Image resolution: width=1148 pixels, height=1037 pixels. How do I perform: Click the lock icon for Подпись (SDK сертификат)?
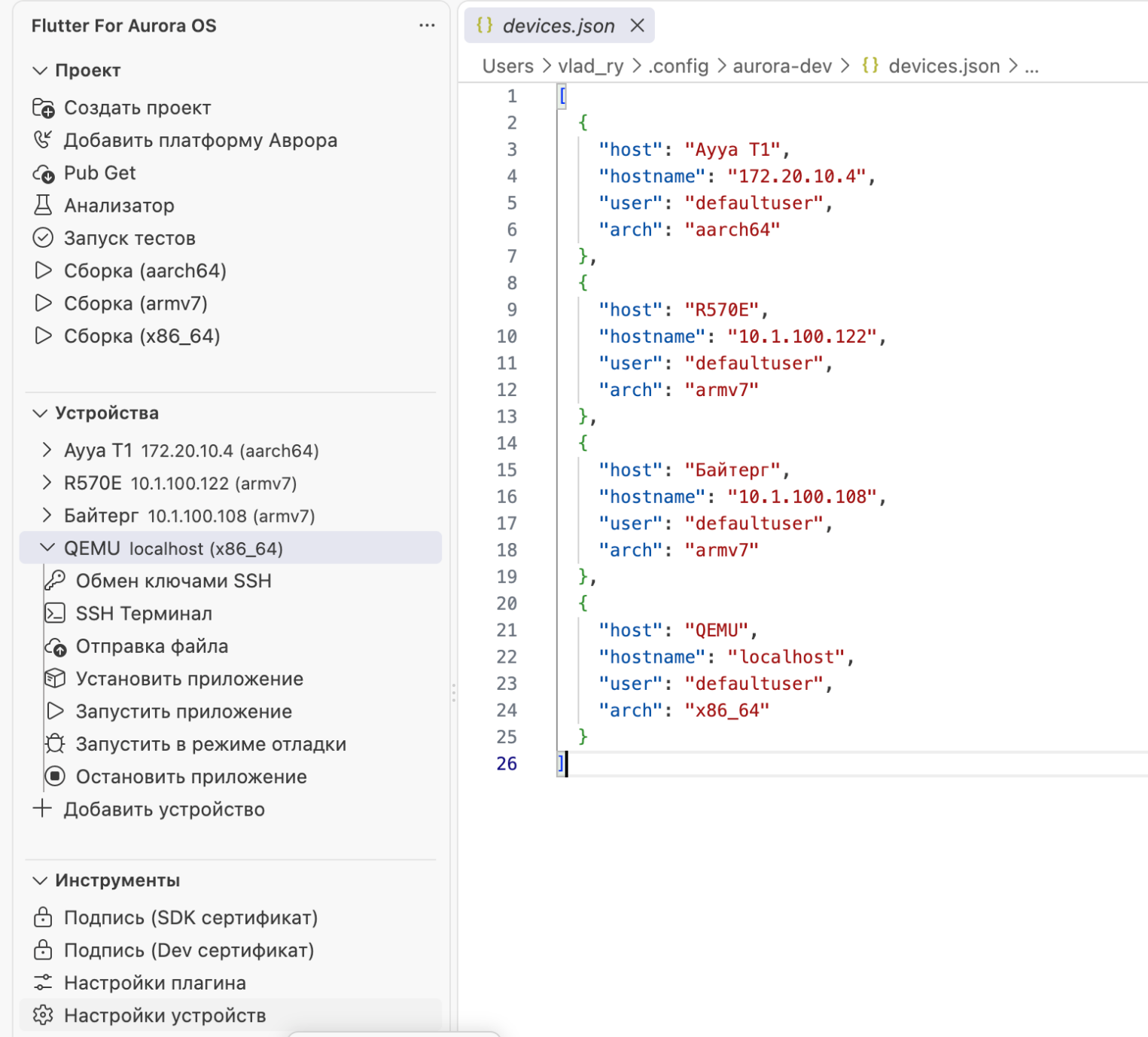43,917
